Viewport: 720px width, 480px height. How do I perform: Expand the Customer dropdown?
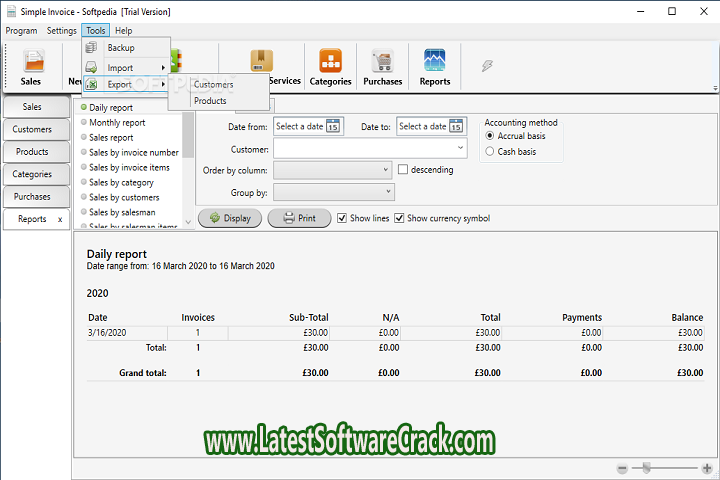460,149
